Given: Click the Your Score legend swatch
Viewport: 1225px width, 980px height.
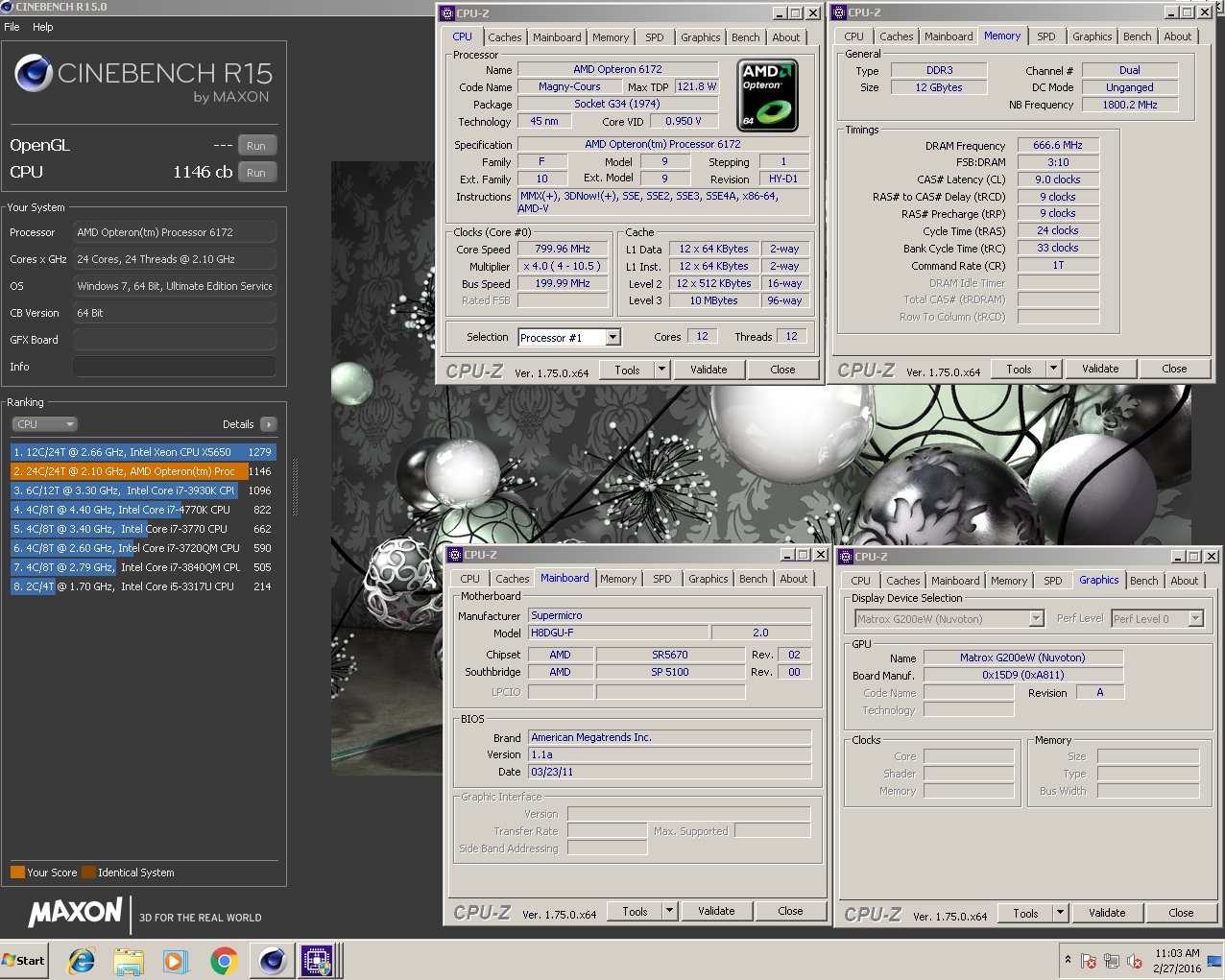Looking at the screenshot, I should click(17, 872).
